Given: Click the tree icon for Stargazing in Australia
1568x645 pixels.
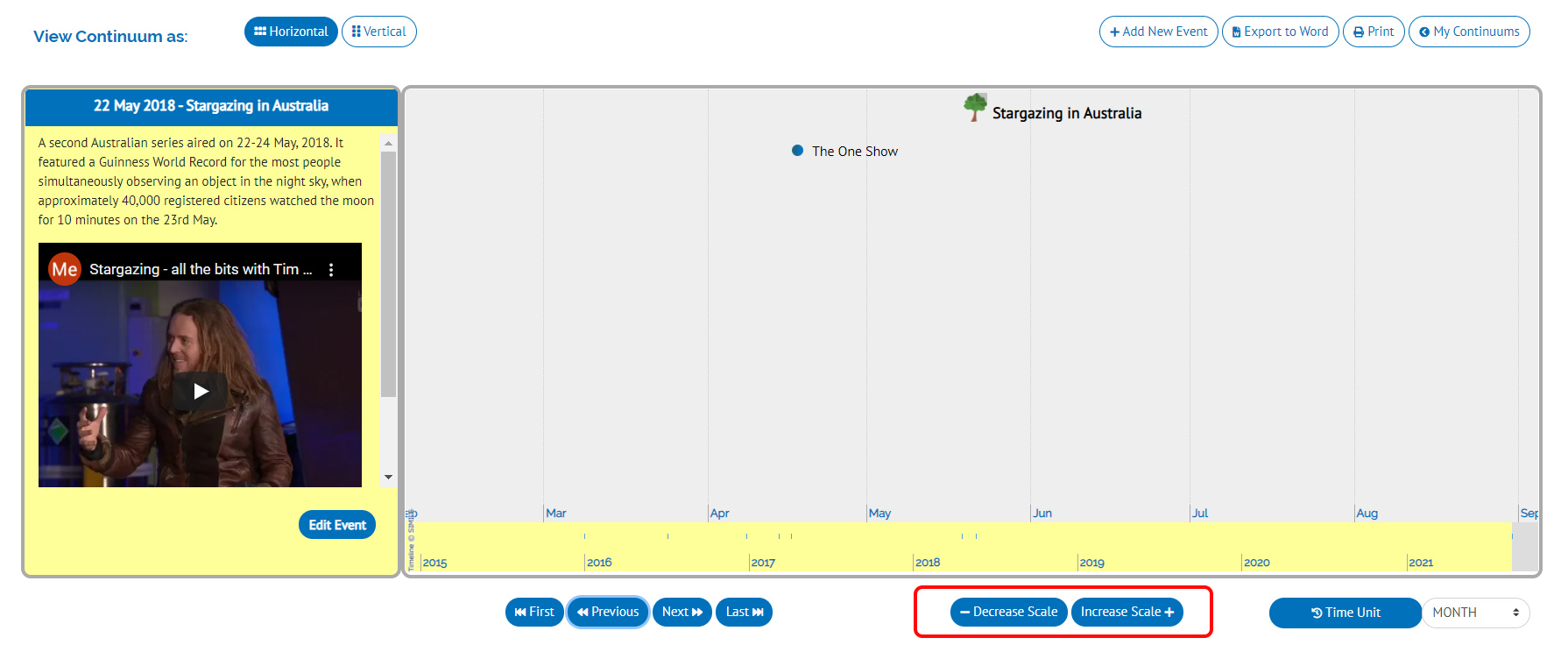Looking at the screenshot, I should [x=974, y=108].
